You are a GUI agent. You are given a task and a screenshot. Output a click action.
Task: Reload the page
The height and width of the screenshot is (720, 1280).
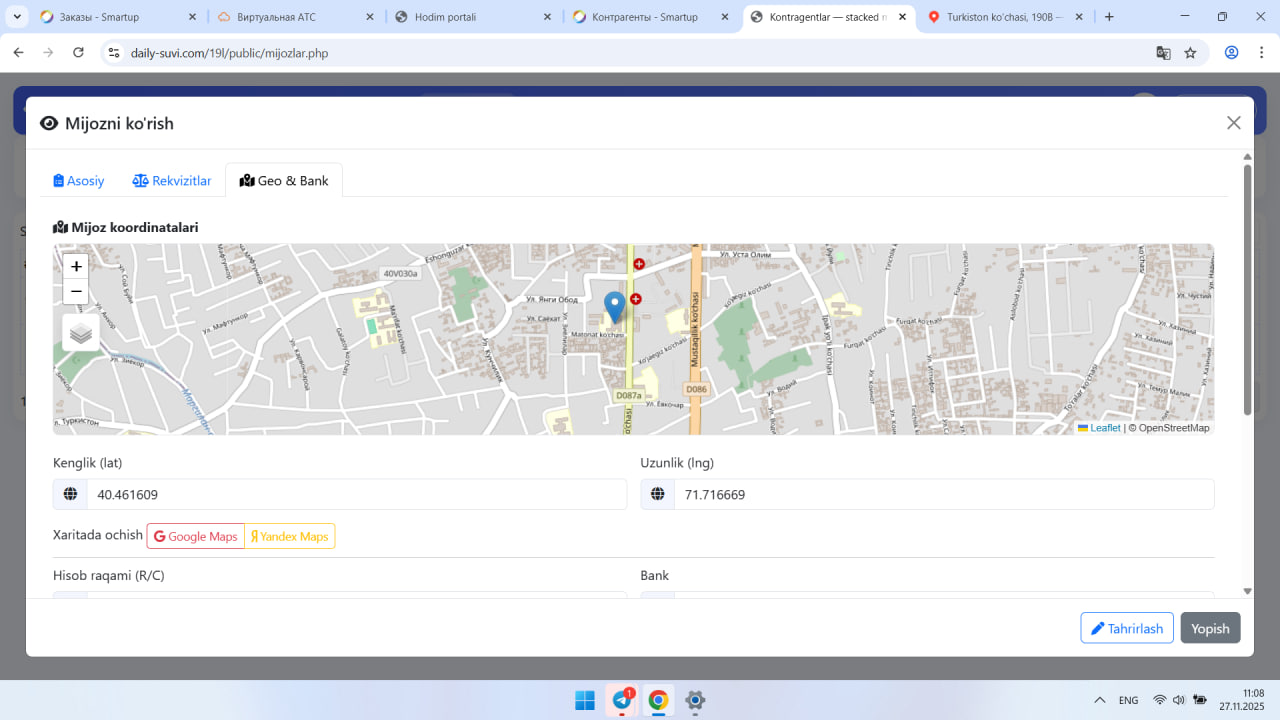(x=78, y=53)
